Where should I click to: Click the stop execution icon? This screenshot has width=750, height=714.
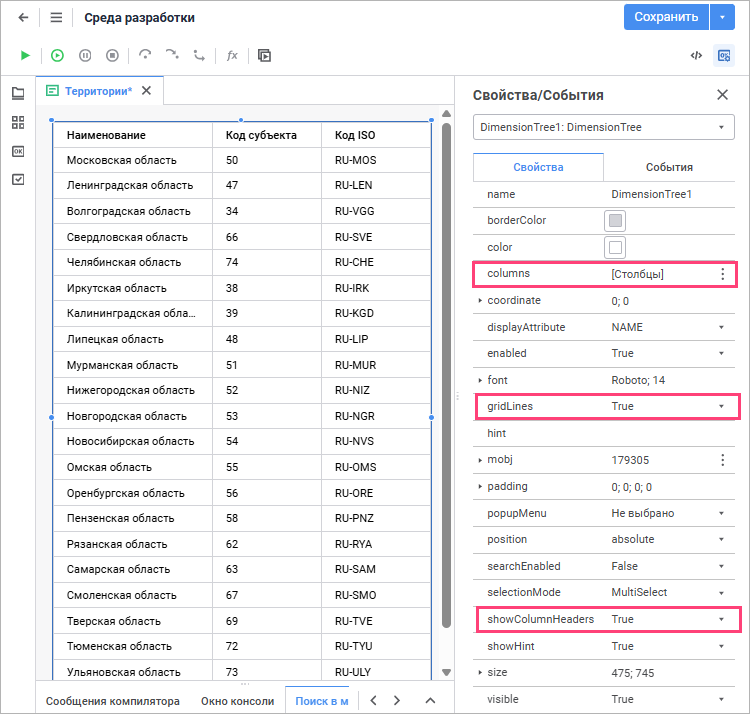112,55
